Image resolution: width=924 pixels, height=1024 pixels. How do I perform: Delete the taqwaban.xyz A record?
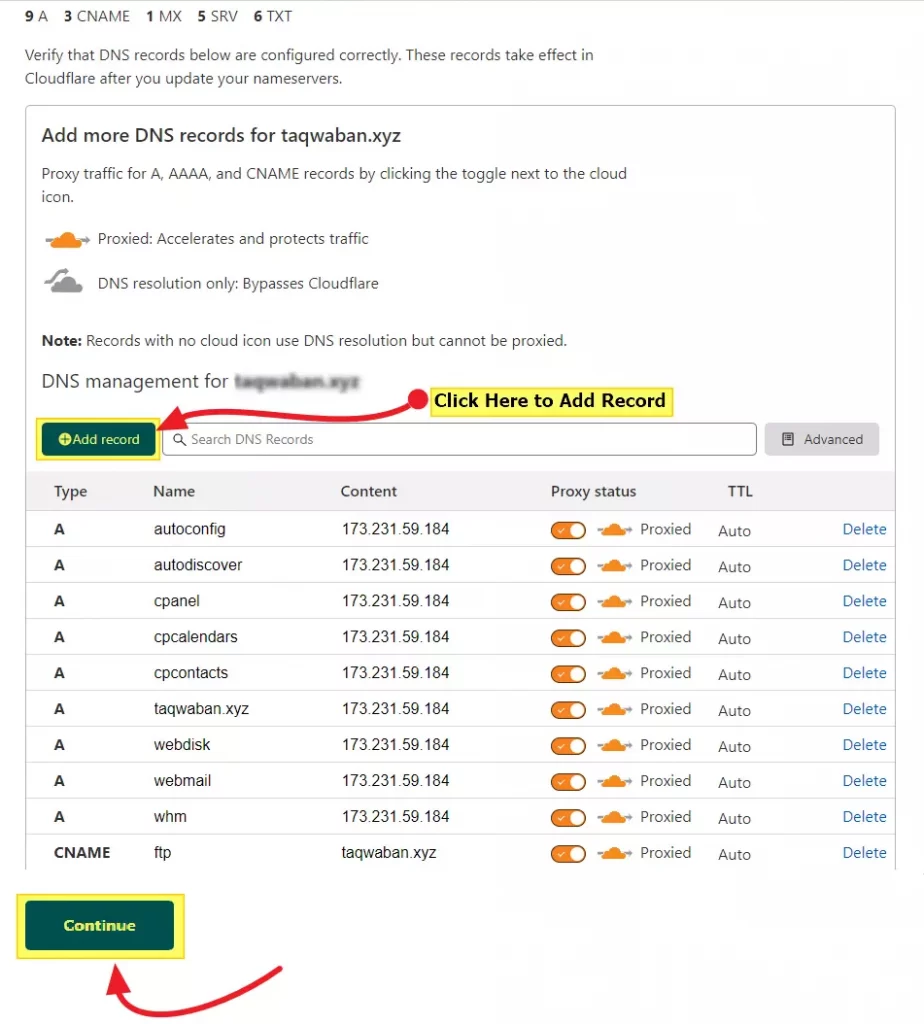864,709
